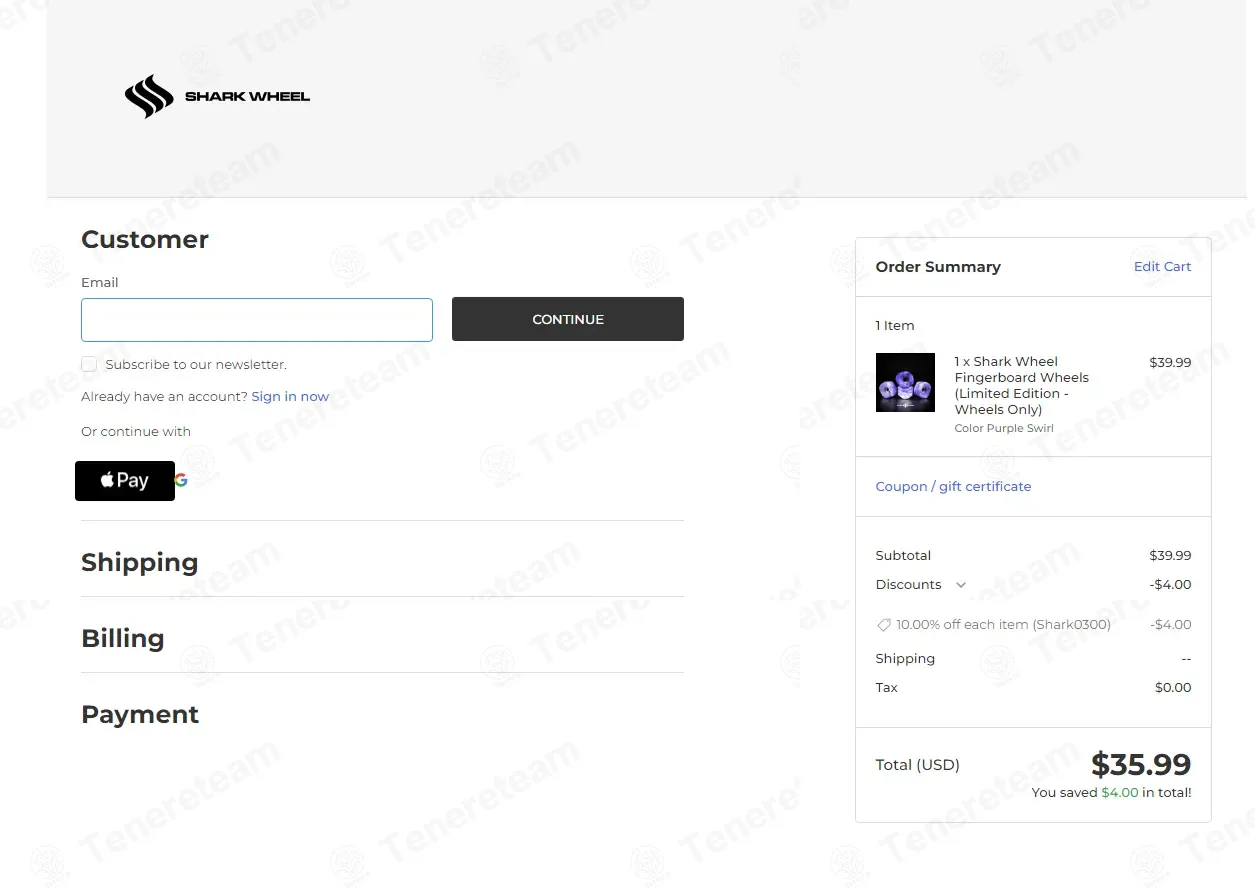
Task: Open the purple wheels product thumbnail
Action: (905, 383)
